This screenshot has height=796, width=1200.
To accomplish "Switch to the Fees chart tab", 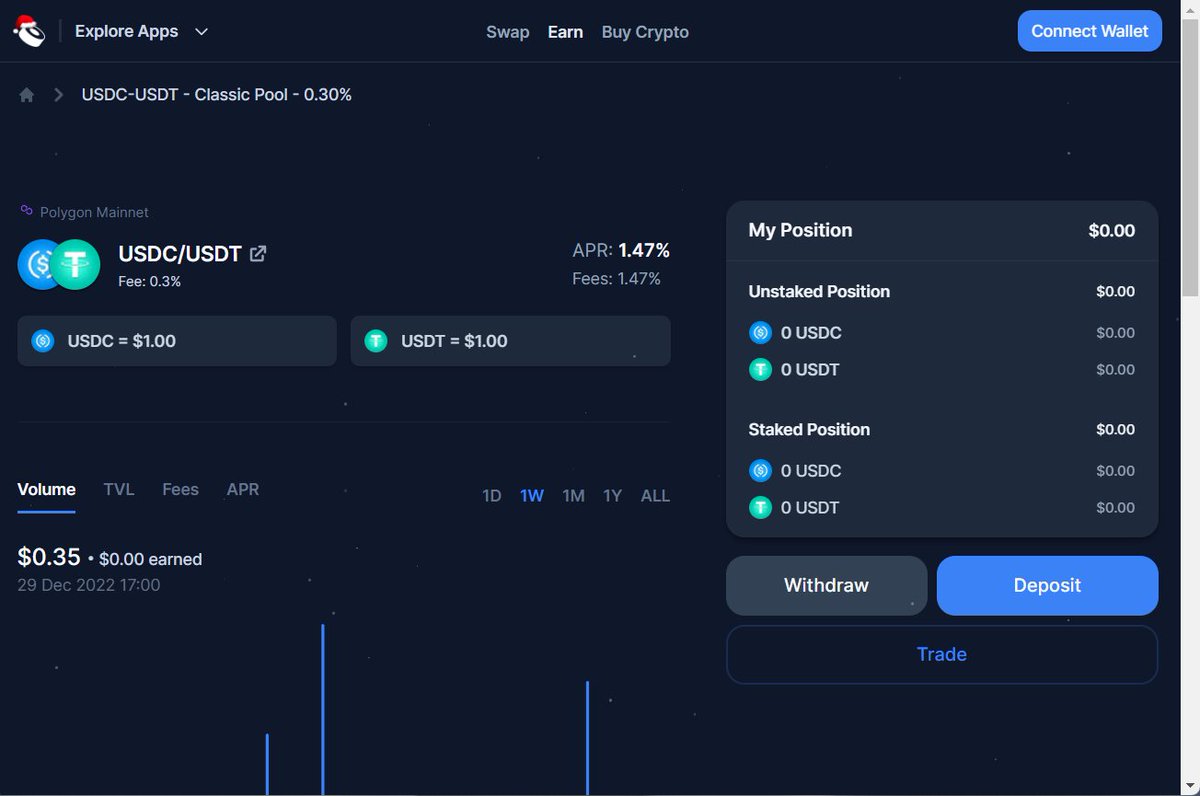I will 181,489.
